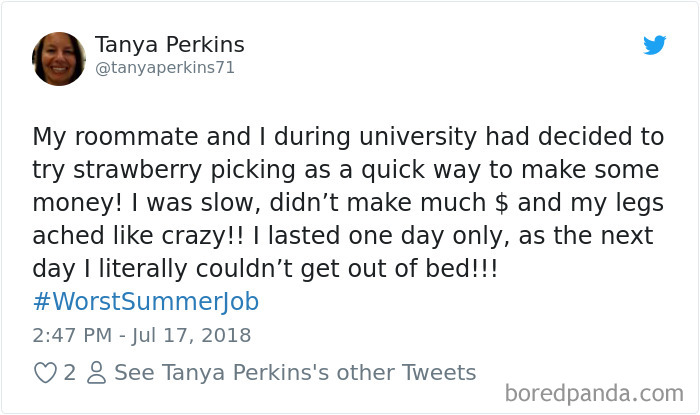Click the Jul 17, 2018 date
700x415 pixels.
(x=191, y=335)
